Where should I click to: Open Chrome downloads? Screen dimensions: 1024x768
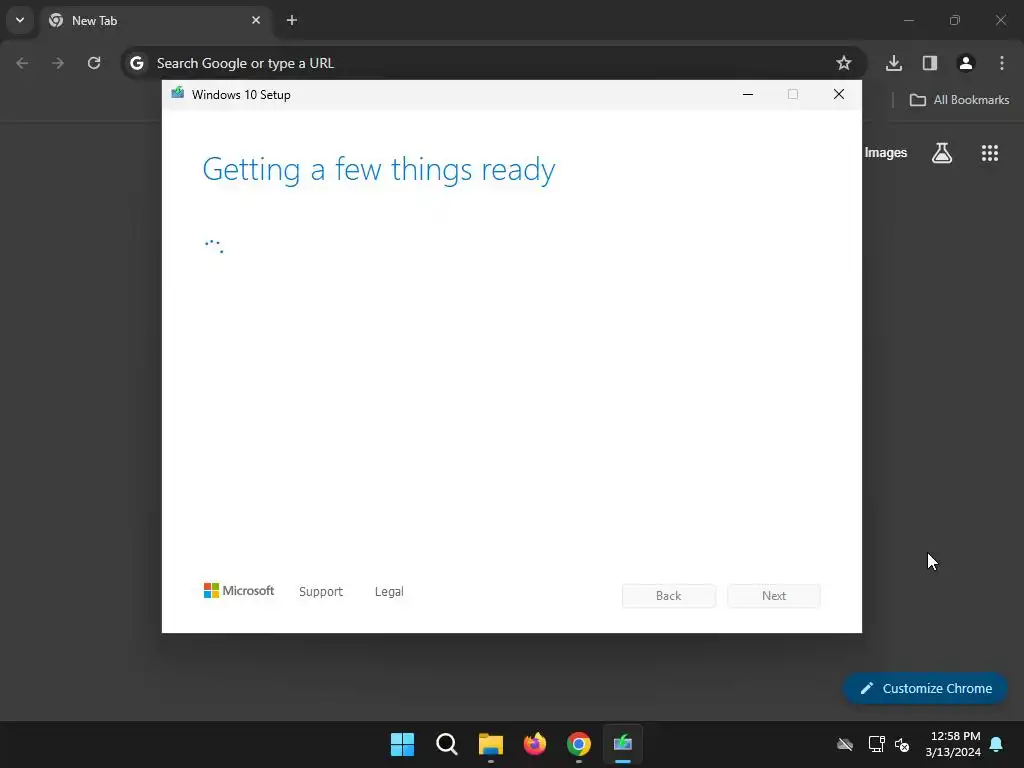click(894, 63)
